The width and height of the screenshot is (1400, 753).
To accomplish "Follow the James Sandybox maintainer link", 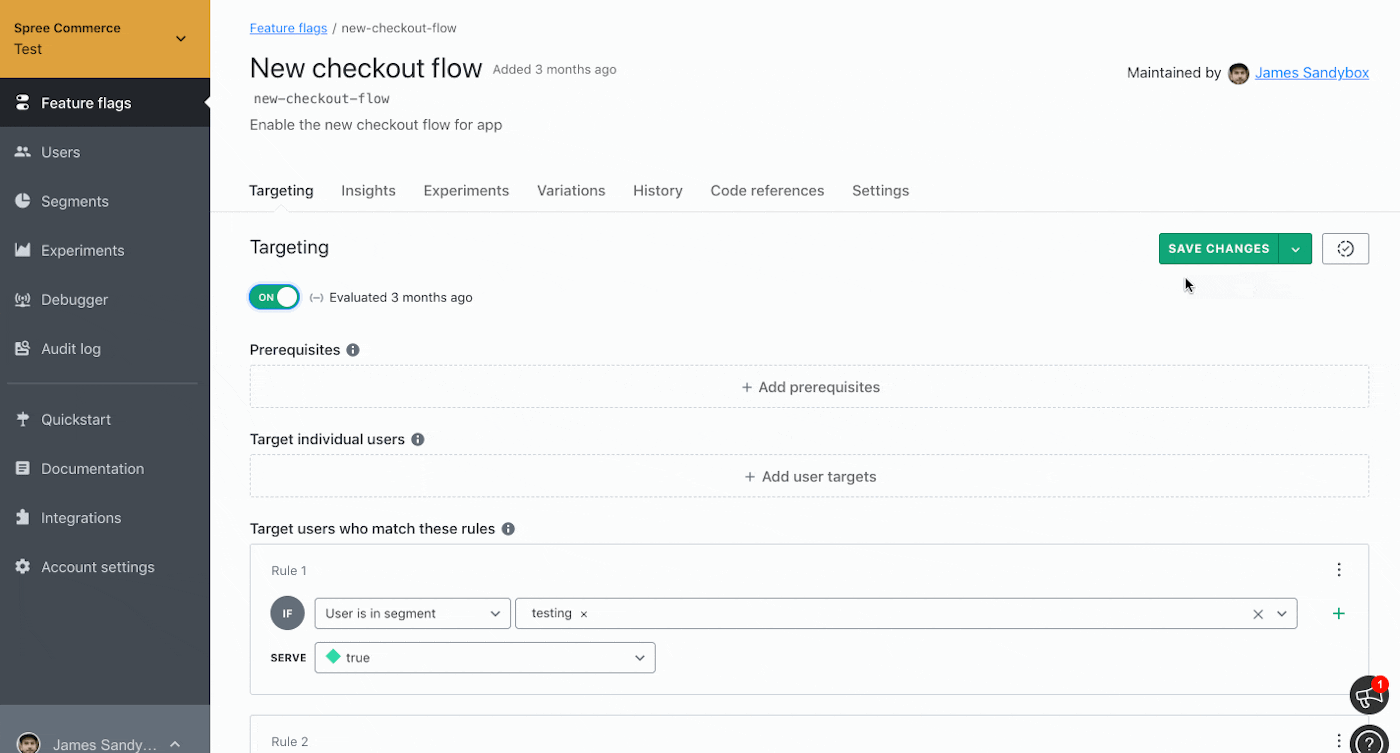I will tap(1311, 73).
